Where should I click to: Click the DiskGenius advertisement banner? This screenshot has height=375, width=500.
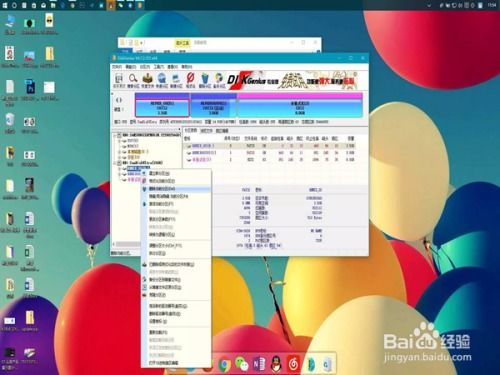click(292, 80)
